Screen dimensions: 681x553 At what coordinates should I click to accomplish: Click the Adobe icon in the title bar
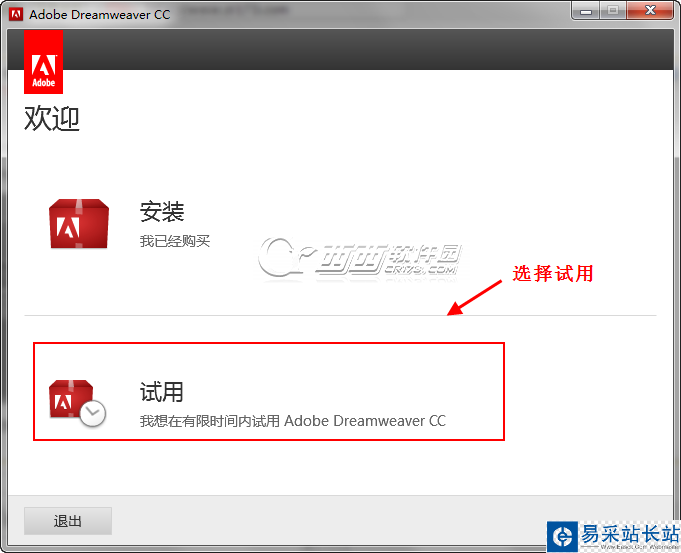click(x=16, y=14)
